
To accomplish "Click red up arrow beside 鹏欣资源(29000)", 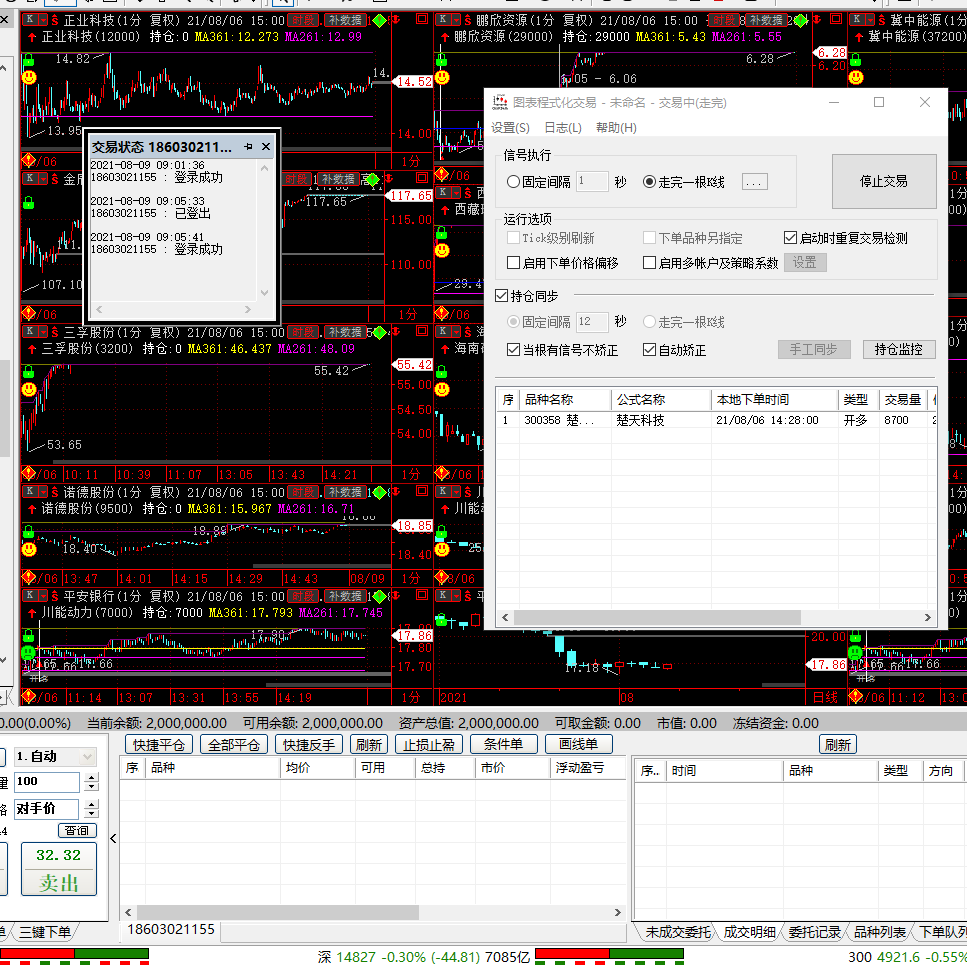I will click(x=443, y=36).
